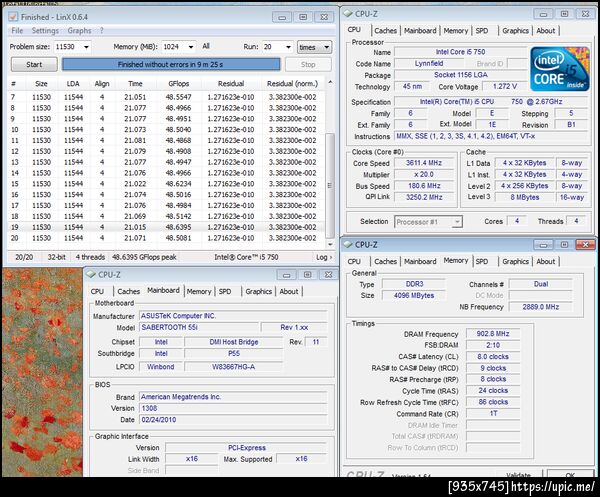Click the Command Rate 1T value
The image size is (600, 497).
[x=493, y=414]
